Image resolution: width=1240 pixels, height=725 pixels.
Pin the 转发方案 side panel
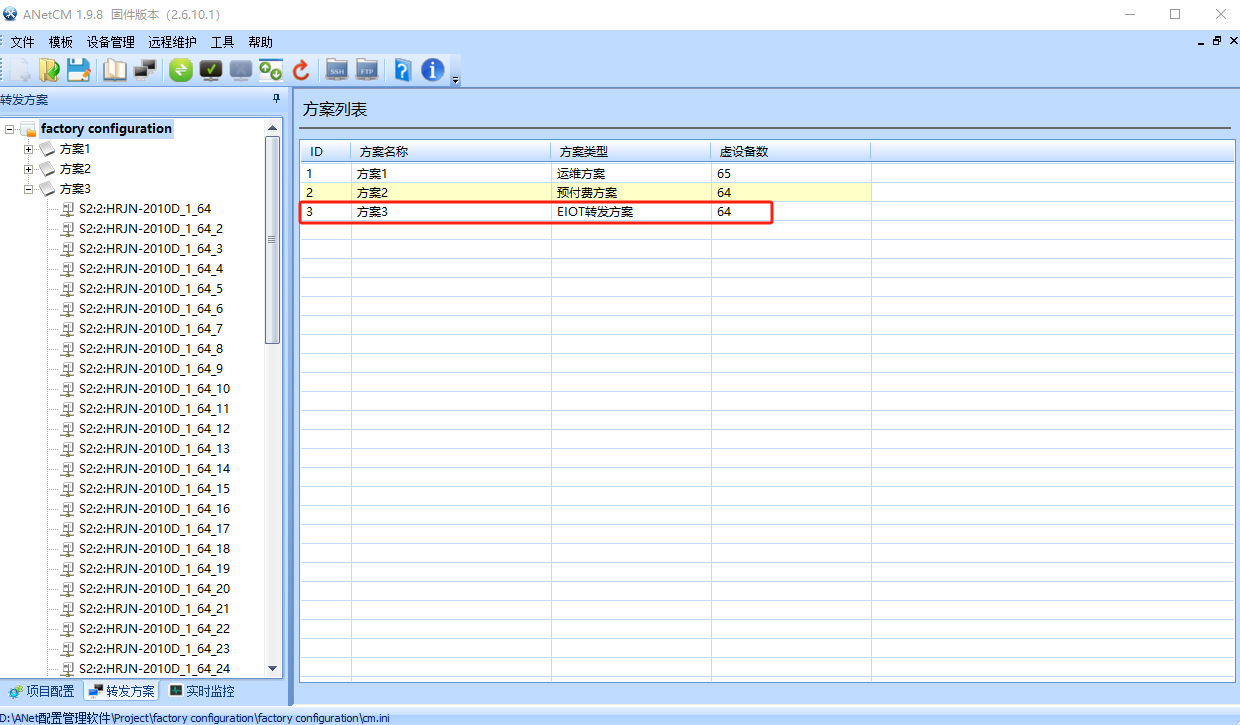(276, 99)
